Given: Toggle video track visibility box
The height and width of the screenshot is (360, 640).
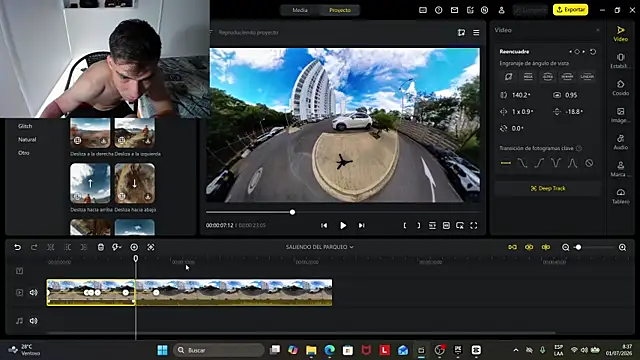Looking at the screenshot, I should [19, 292].
